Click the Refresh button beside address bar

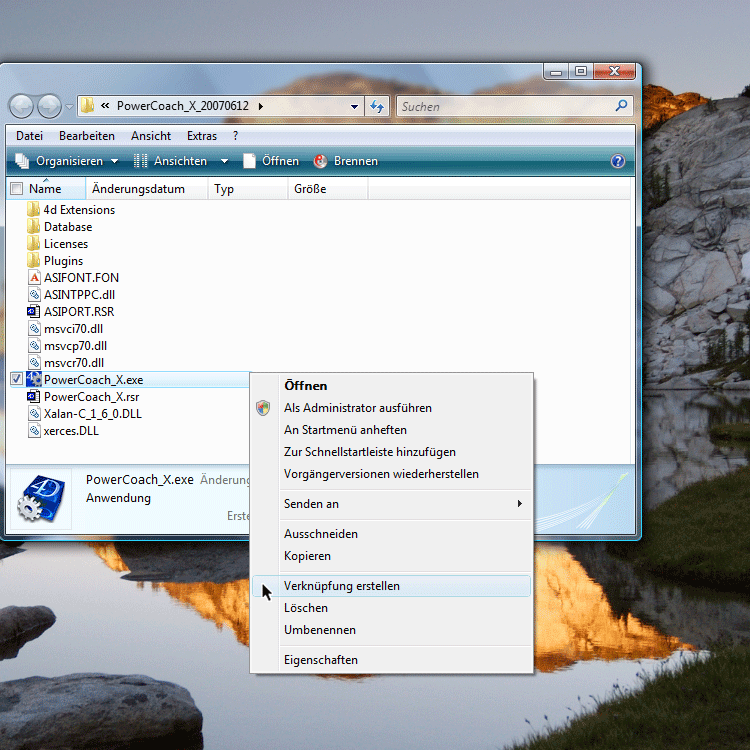click(x=377, y=106)
